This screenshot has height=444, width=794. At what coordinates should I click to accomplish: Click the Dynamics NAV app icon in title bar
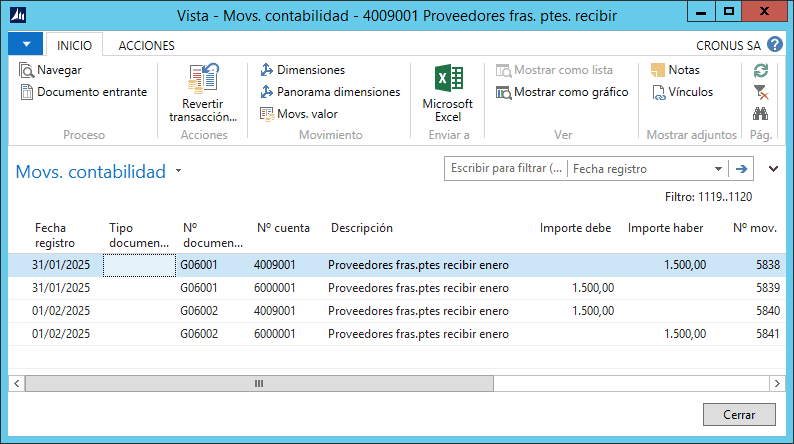pos(18,15)
